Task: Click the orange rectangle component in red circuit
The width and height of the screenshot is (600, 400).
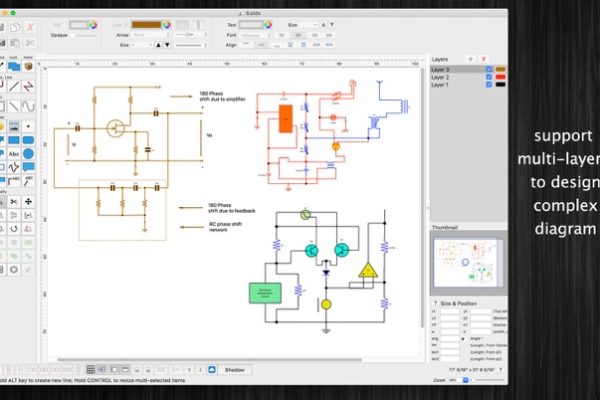Action: (285, 119)
